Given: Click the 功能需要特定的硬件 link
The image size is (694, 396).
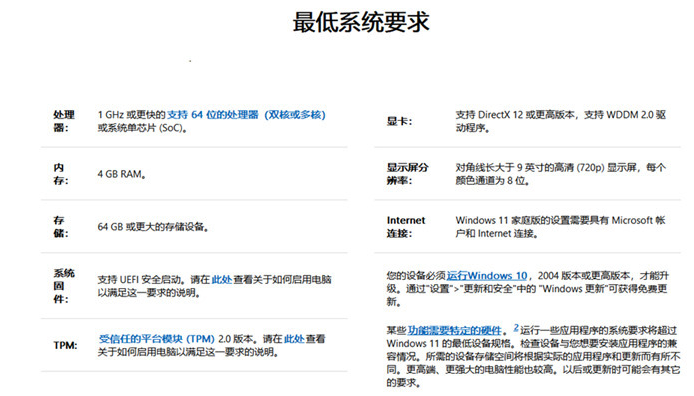Looking at the screenshot, I should coord(454,330).
